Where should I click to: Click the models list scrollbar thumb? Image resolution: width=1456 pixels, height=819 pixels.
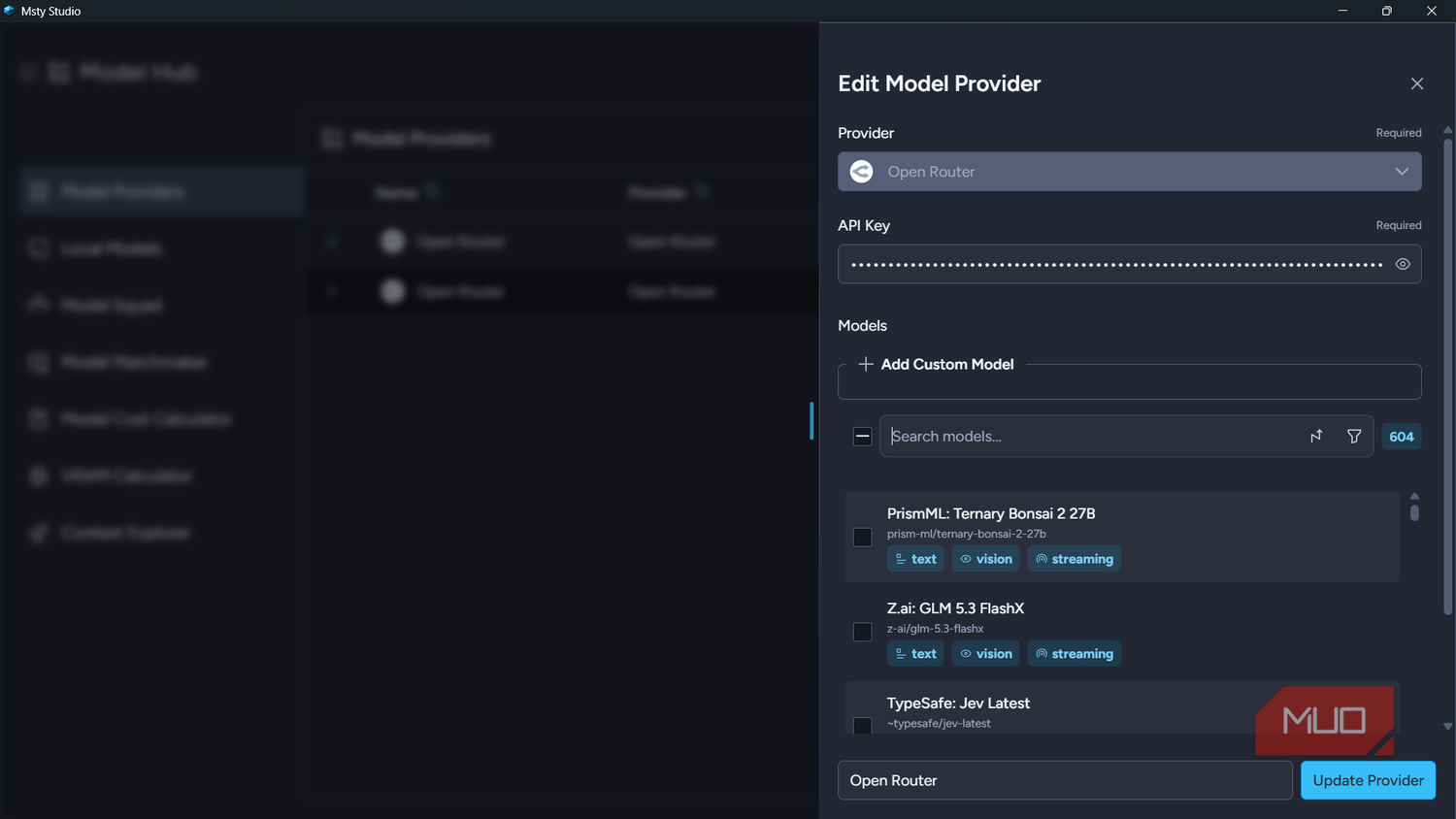click(x=1414, y=512)
